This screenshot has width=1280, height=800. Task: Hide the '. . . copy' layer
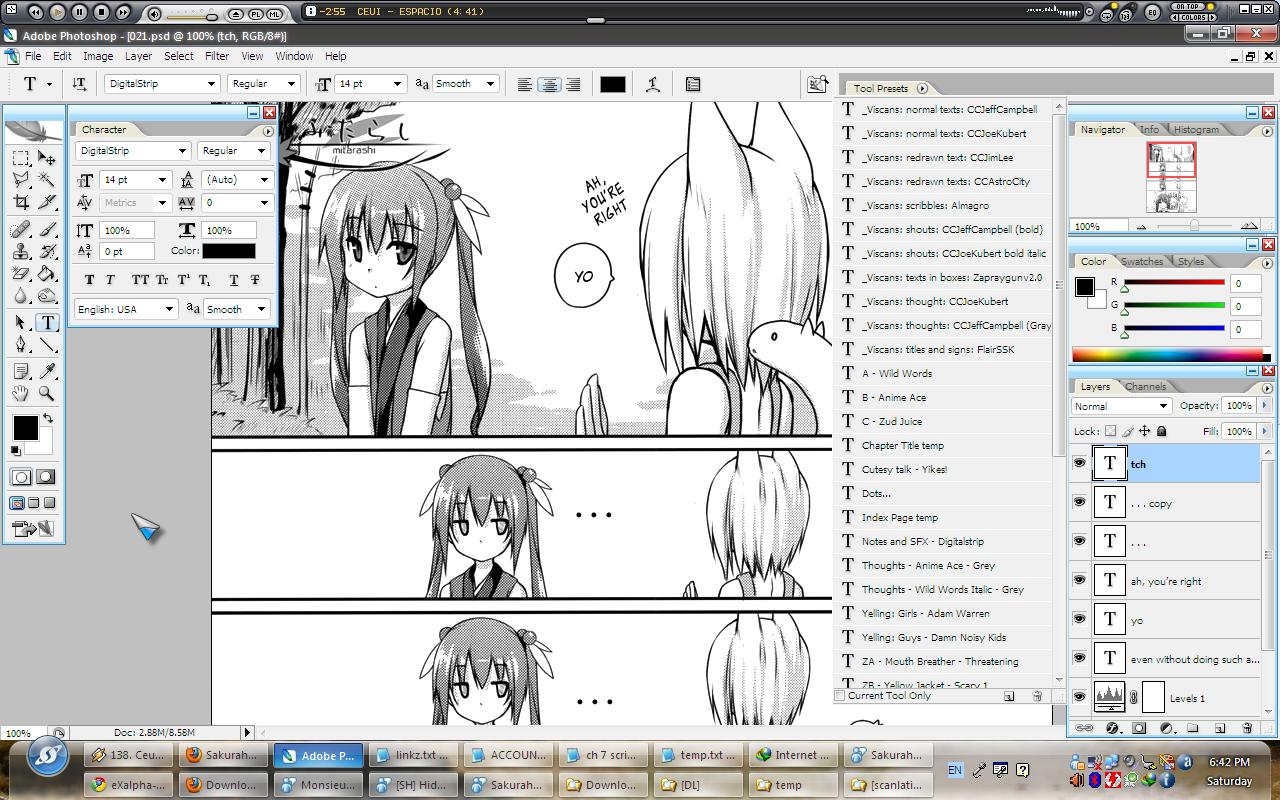click(x=1079, y=502)
